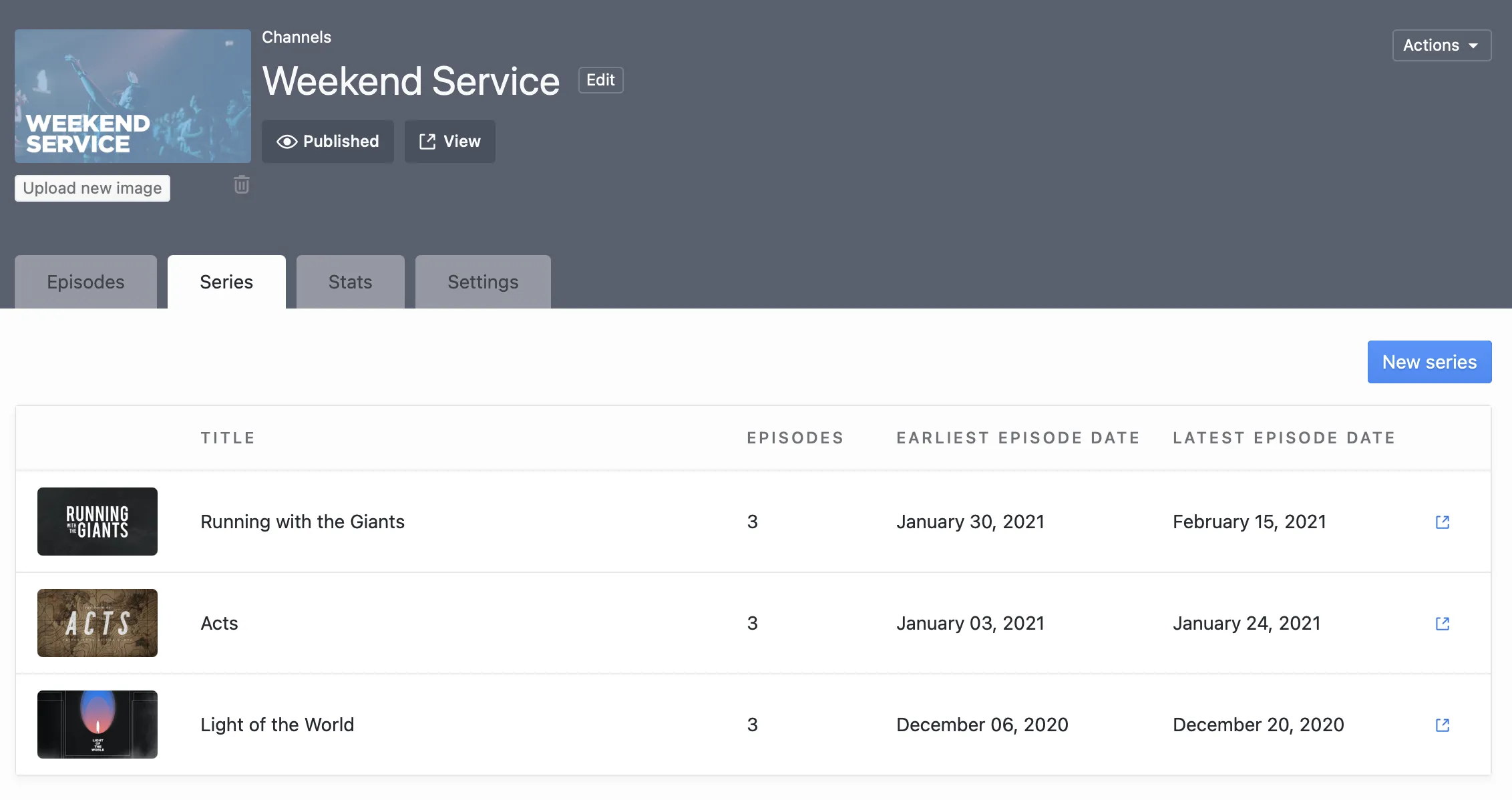Viewport: 1512px width, 800px height.
Task: Open external link for Light of the World
Action: click(x=1442, y=725)
